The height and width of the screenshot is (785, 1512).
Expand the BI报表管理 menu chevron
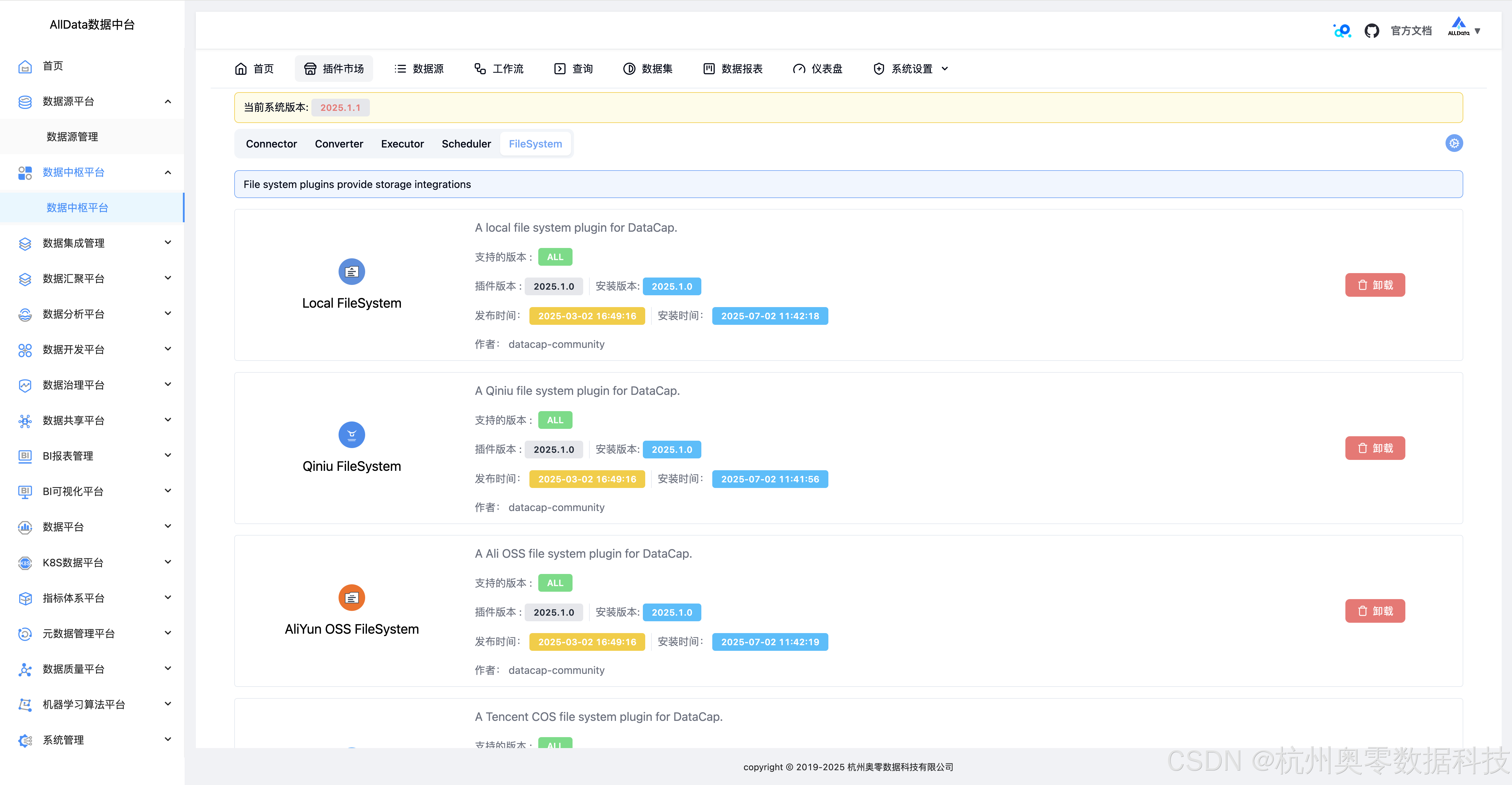168,455
